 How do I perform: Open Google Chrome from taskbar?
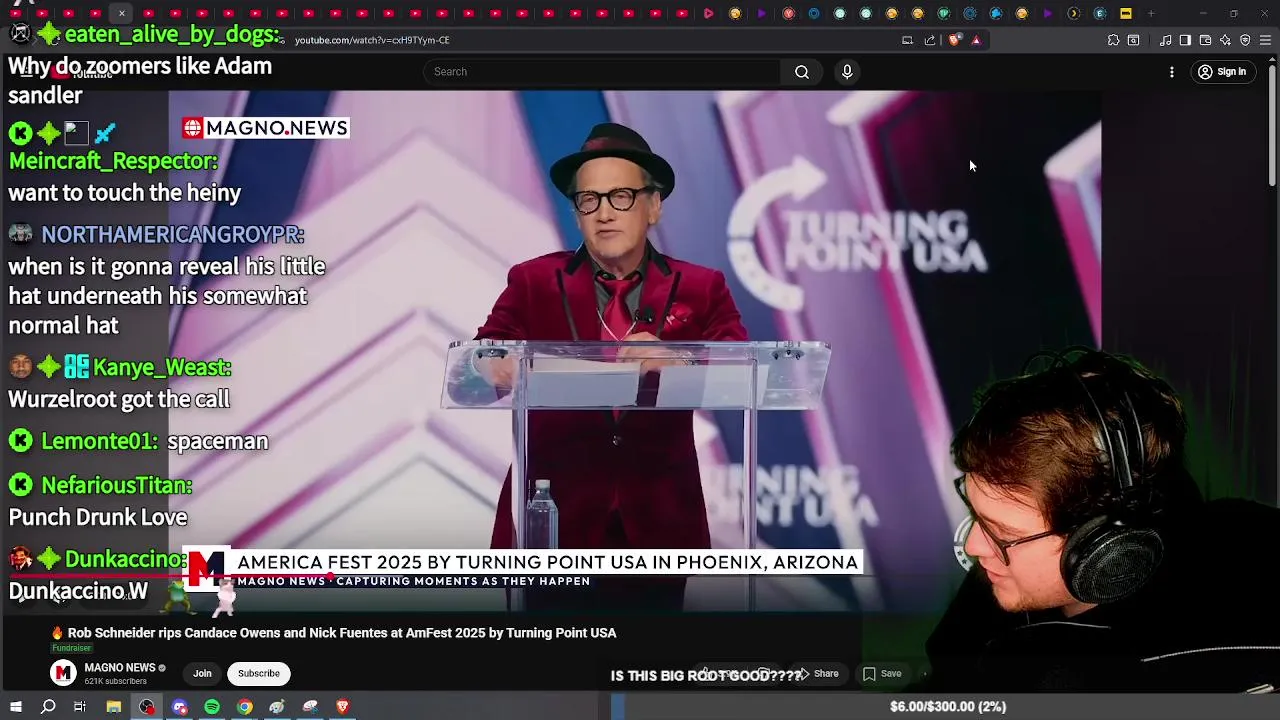[x=245, y=707]
